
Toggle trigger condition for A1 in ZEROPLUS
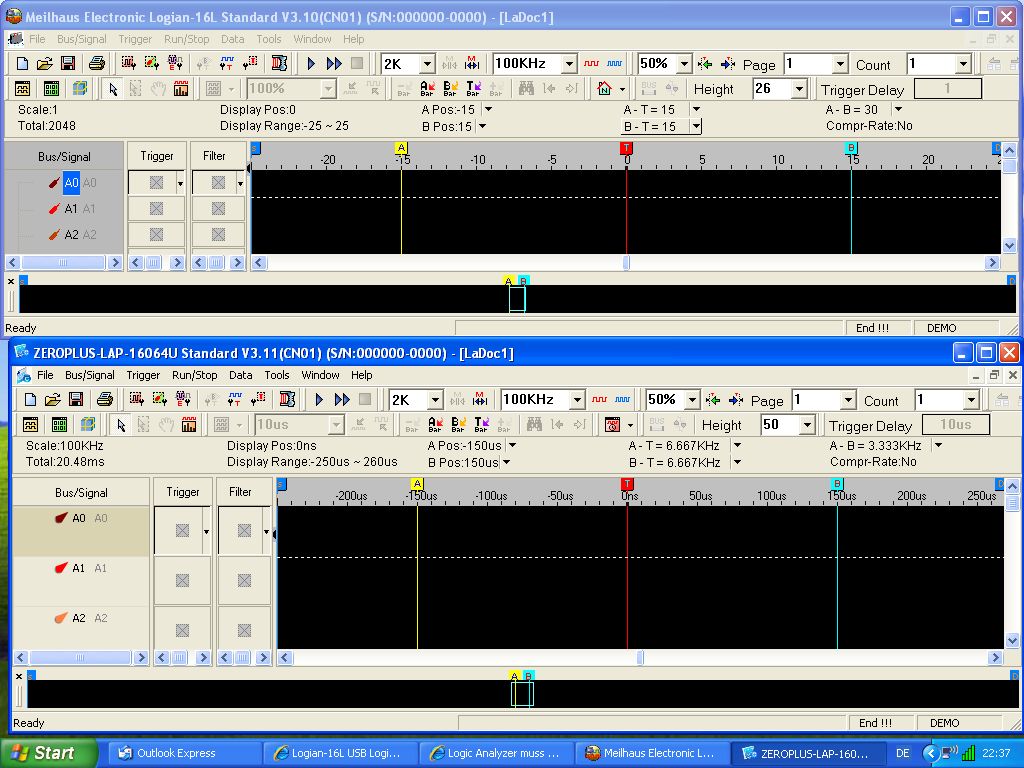coord(182,580)
